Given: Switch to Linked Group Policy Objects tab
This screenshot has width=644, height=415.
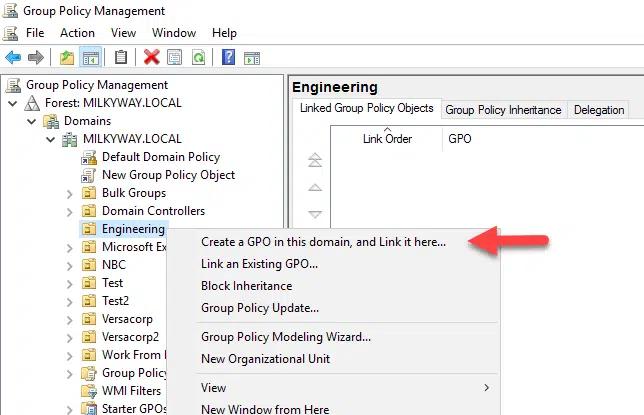Looking at the screenshot, I should [x=366, y=108].
